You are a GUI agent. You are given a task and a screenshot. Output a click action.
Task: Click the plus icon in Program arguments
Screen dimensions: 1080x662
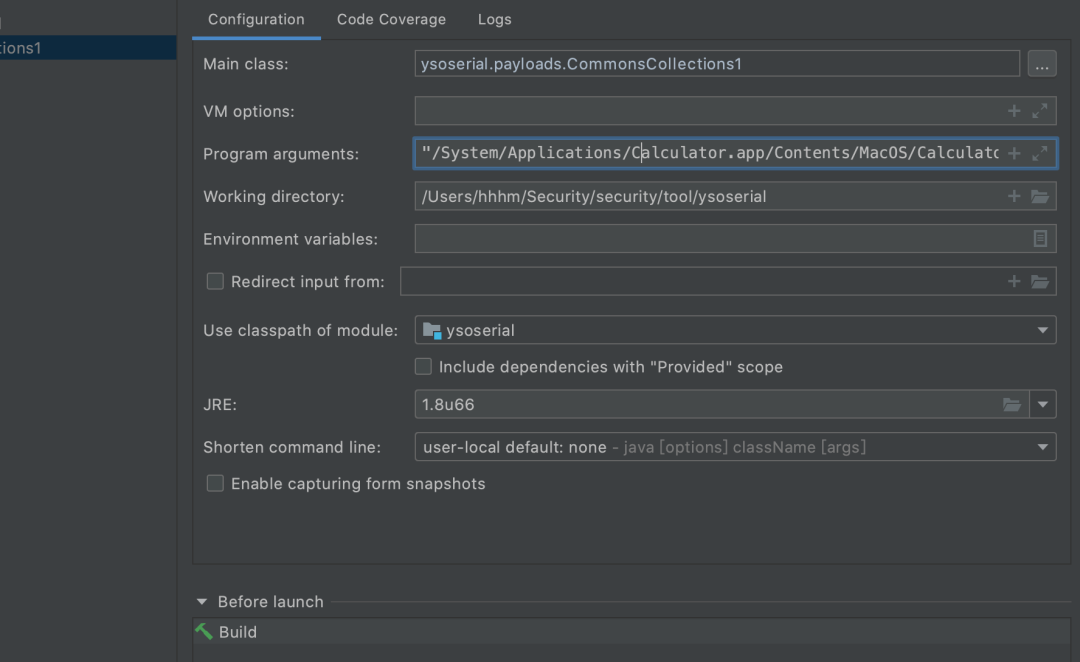click(x=1014, y=153)
